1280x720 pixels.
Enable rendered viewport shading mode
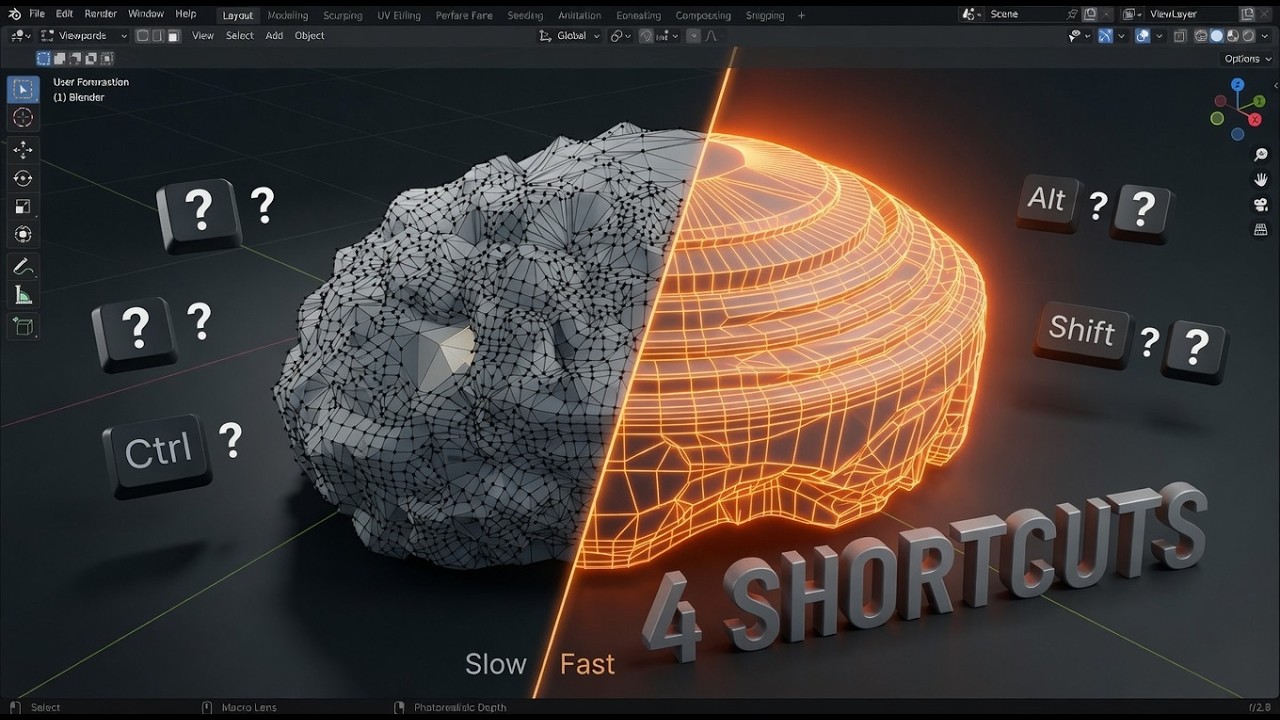(x=1248, y=36)
